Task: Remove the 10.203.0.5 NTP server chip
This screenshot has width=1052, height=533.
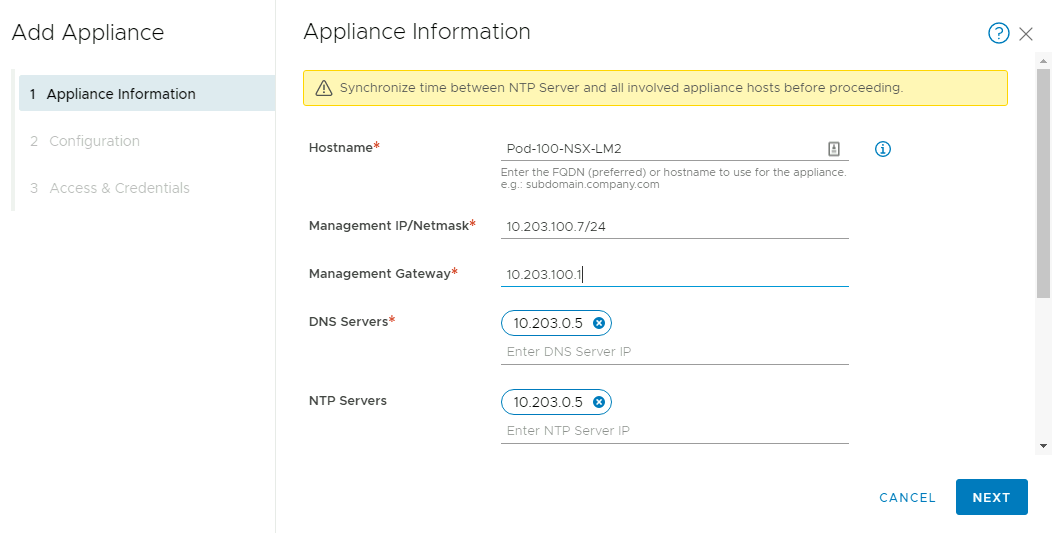Action: tap(599, 402)
